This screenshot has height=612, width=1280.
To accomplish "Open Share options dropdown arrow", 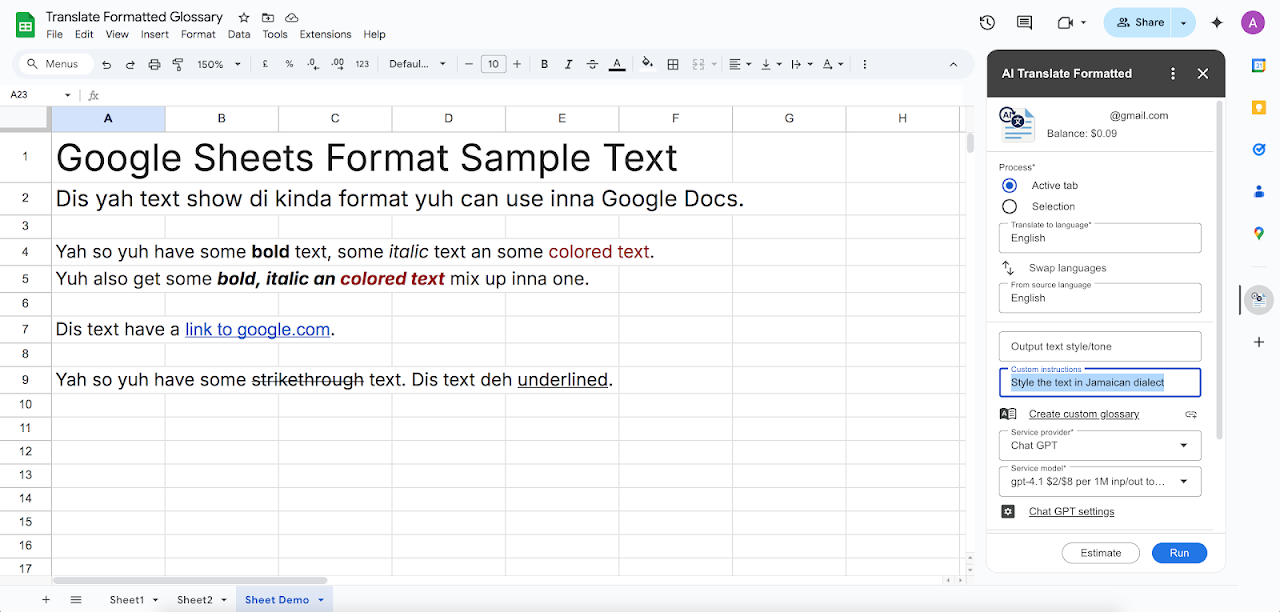I will (1184, 22).
